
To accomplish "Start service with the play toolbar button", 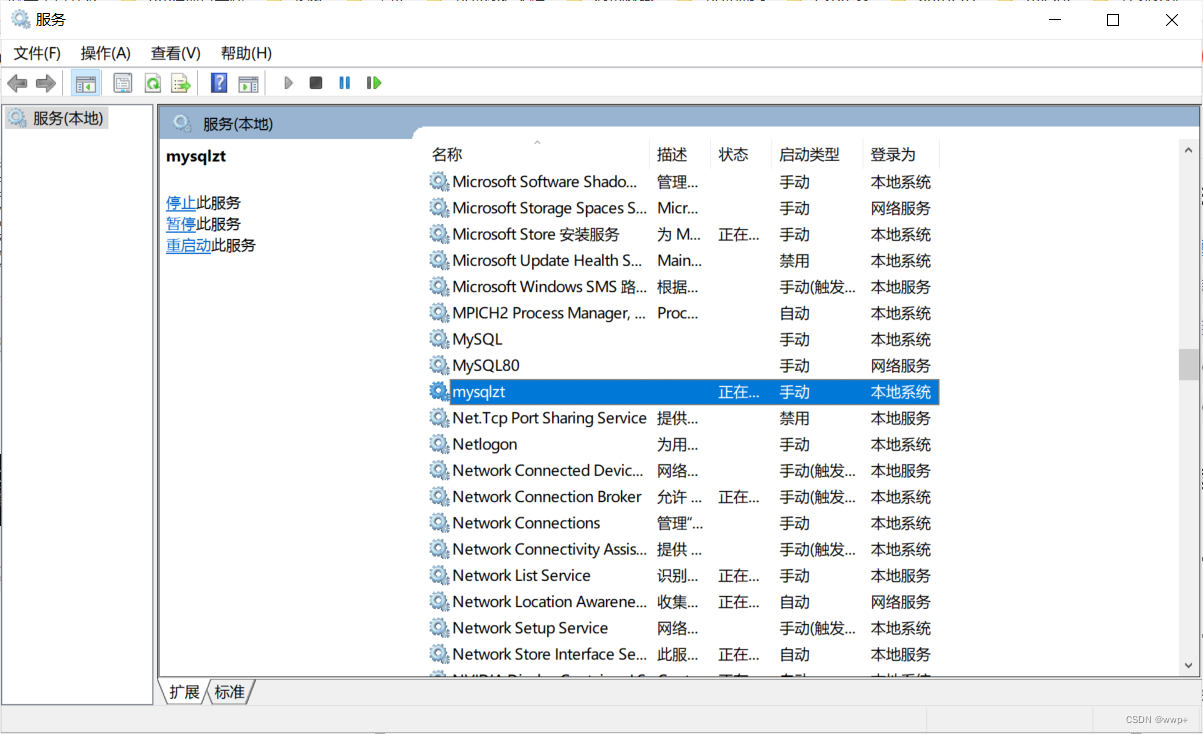I will pyautogui.click(x=288, y=83).
